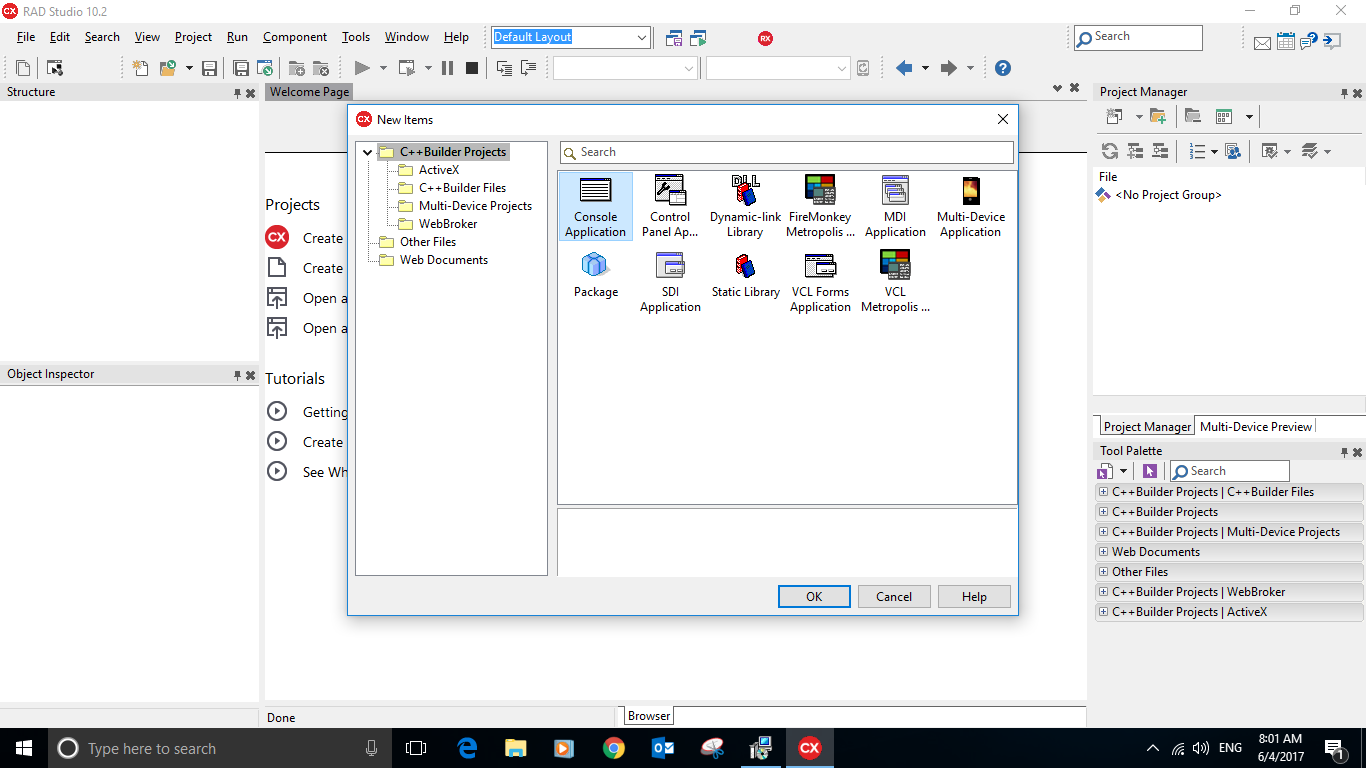This screenshot has height=768, width=1366.
Task: Switch to the Multi-Device Preview tab
Action: pos(1256,426)
